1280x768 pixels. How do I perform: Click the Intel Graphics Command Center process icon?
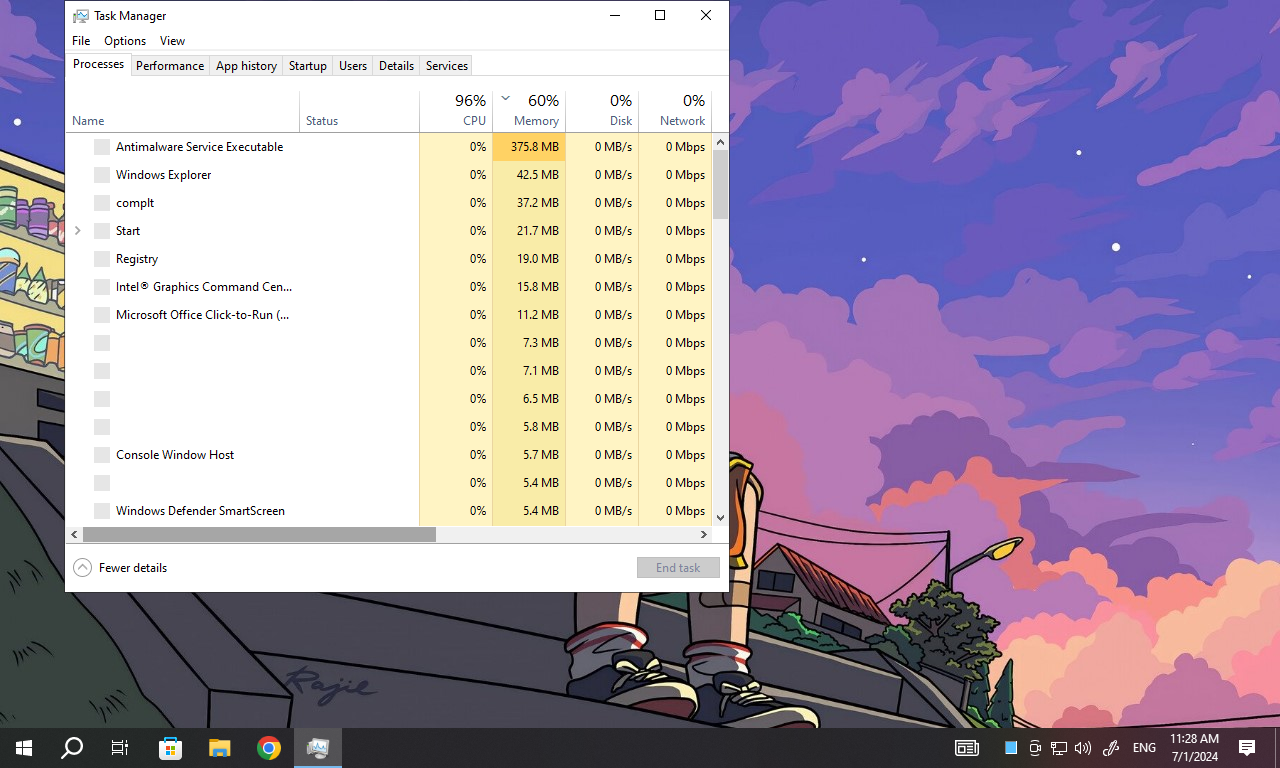(102, 287)
